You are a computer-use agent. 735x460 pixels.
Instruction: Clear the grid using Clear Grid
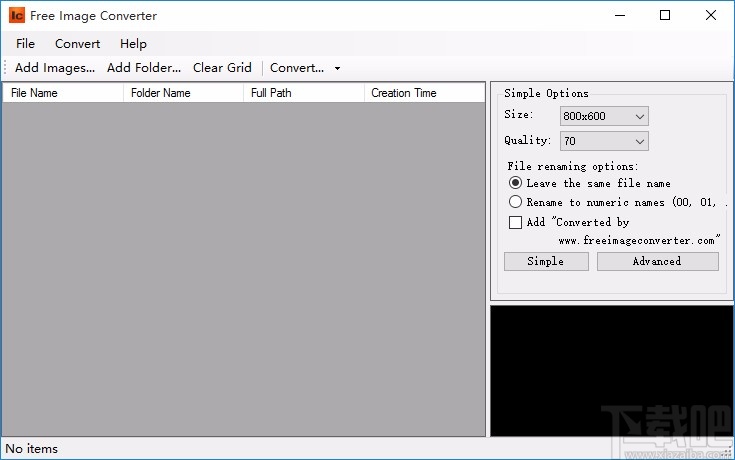[222, 68]
